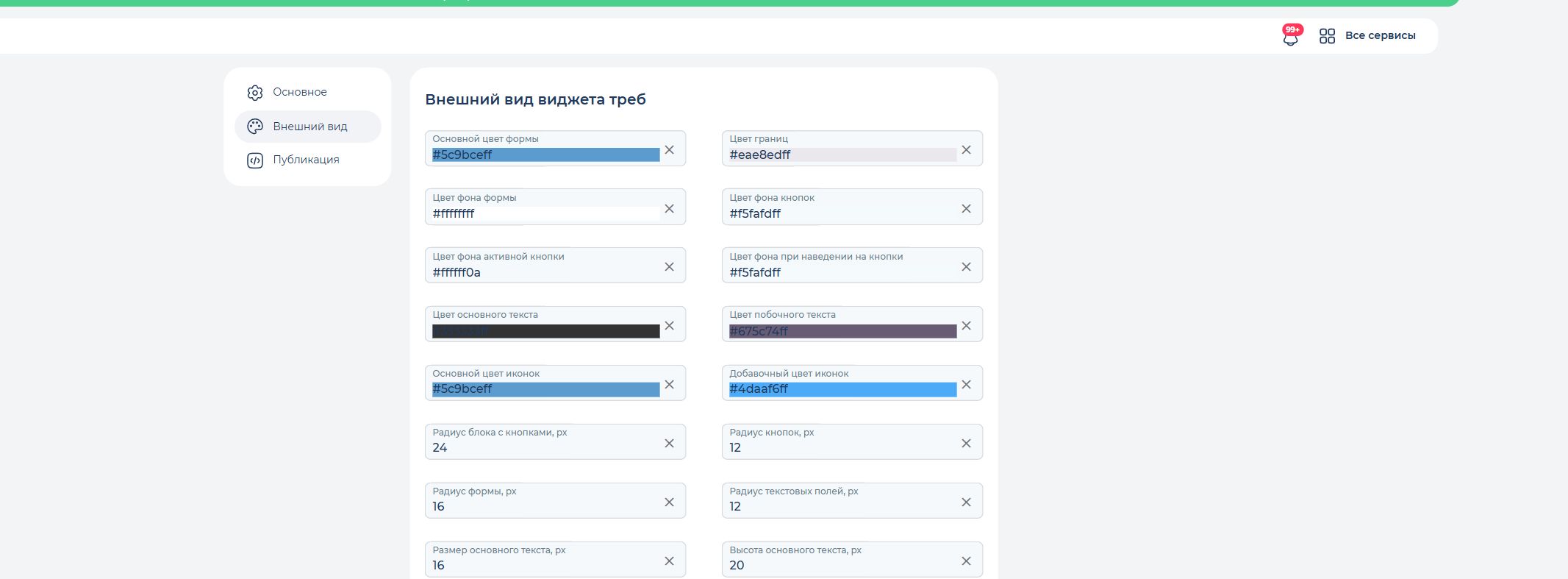Click the Внешний вид palette icon
Viewport: 1568px width, 579px height.
[x=255, y=127]
